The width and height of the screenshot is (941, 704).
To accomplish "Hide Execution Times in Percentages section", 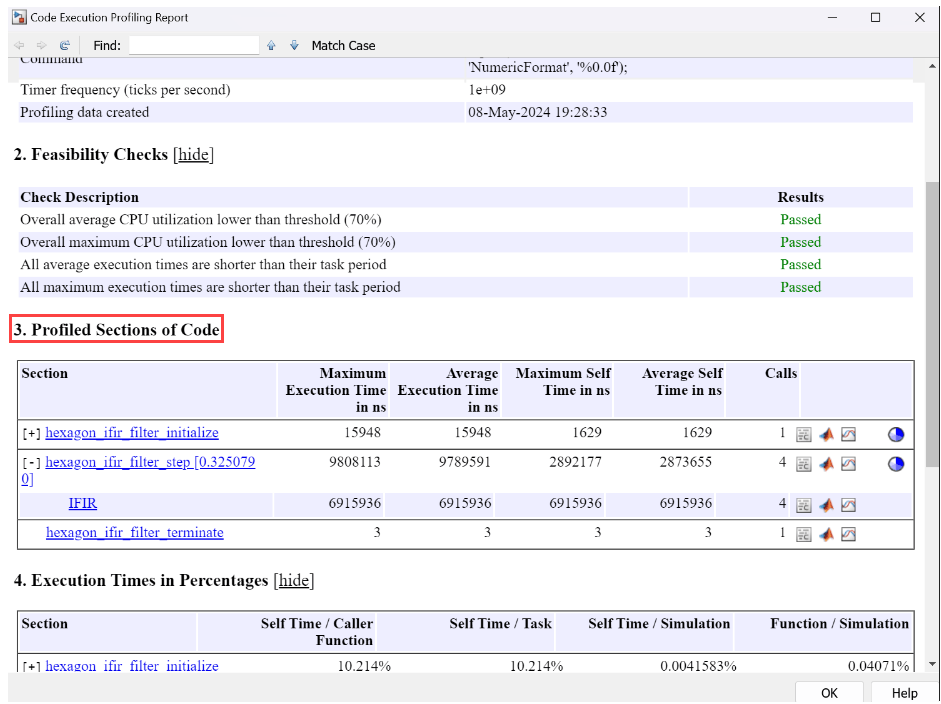I will click(293, 581).
